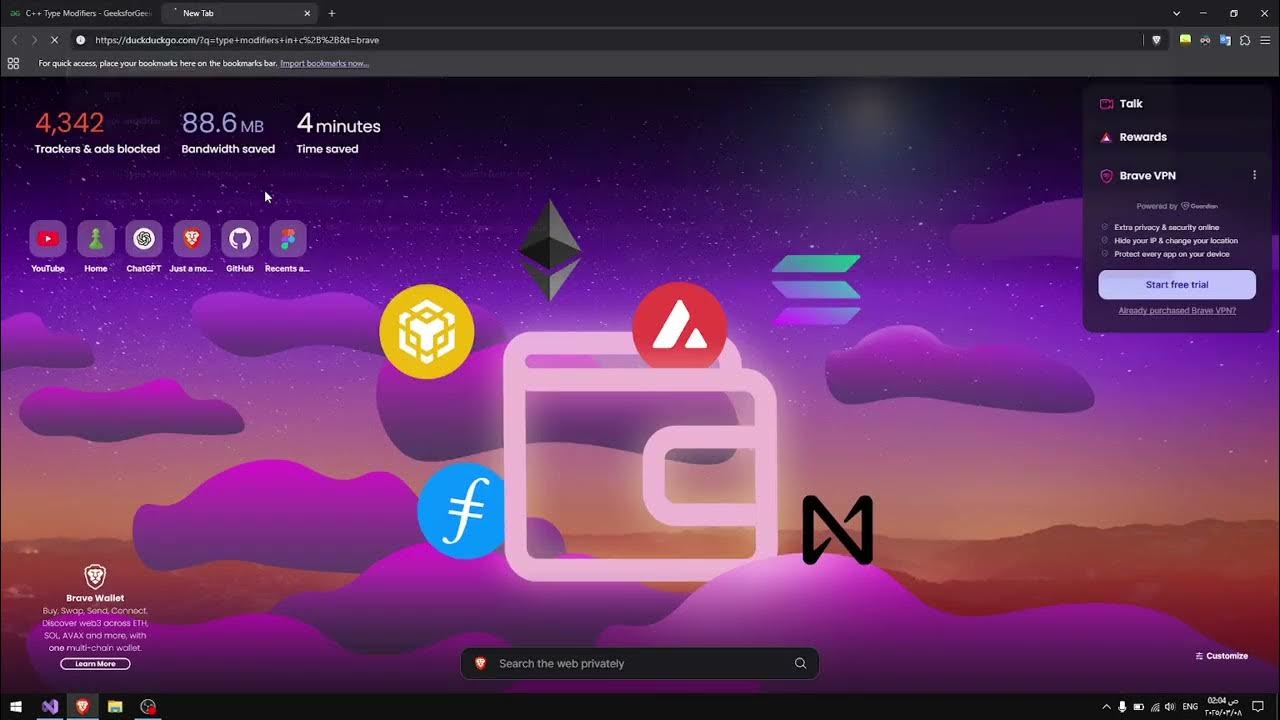This screenshot has width=1280, height=720.
Task: Stop loading the page with X button
Action: 54,40
